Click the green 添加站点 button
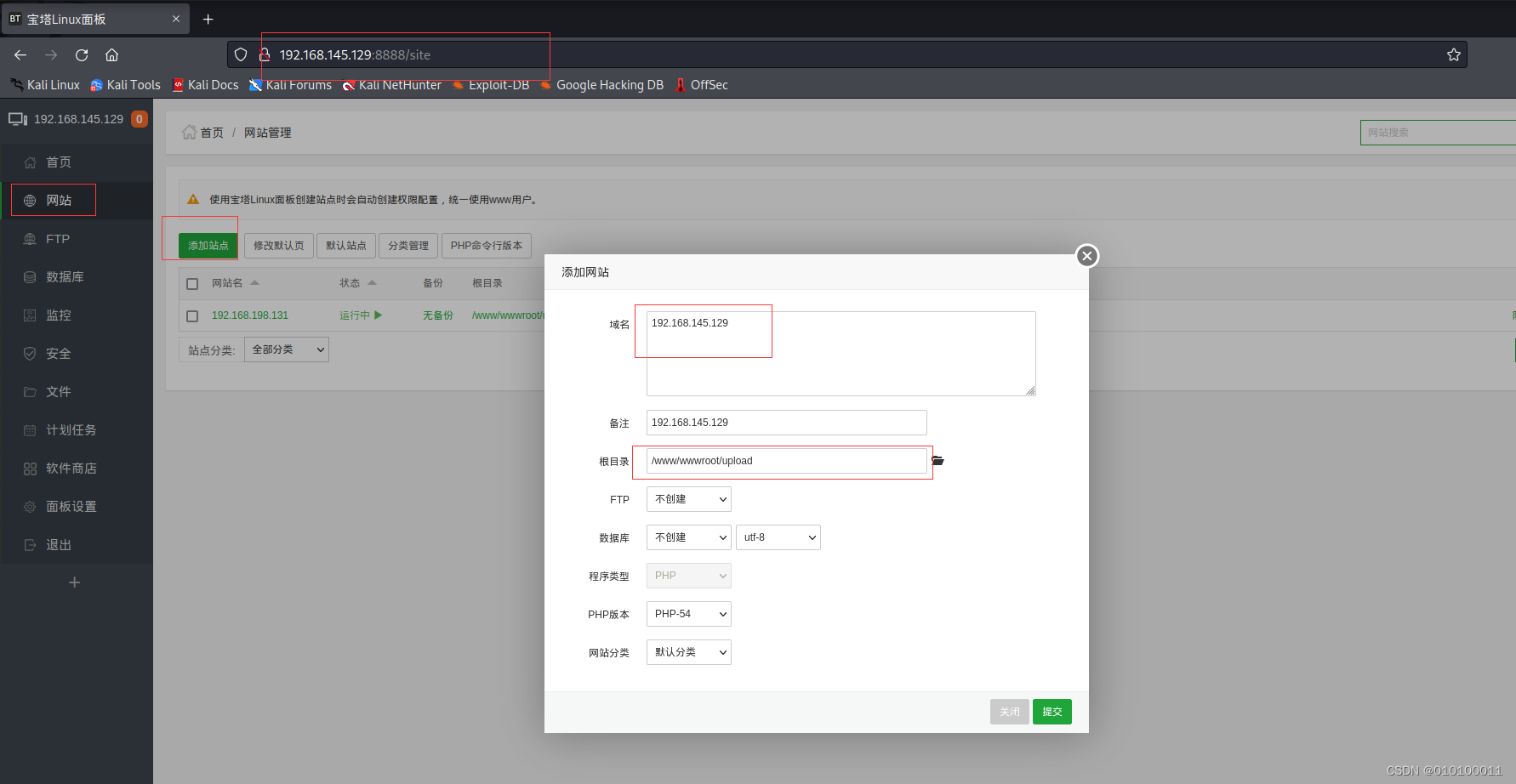 [208, 246]
